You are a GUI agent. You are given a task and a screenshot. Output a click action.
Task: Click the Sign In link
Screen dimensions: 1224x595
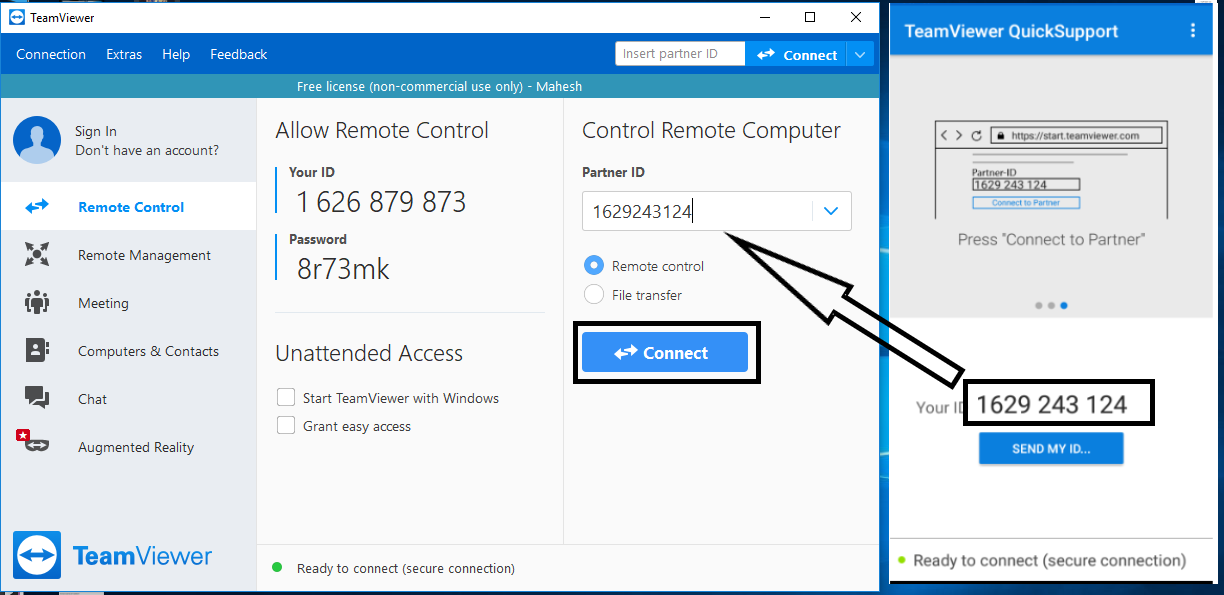[96, 131]
